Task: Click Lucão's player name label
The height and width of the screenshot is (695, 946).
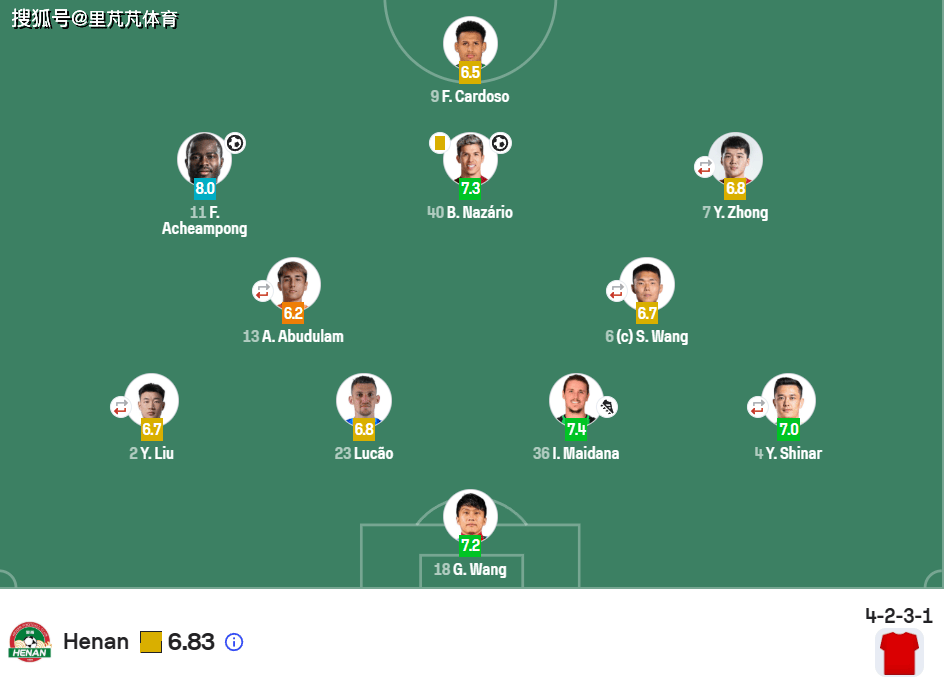Action: [364, 453]
